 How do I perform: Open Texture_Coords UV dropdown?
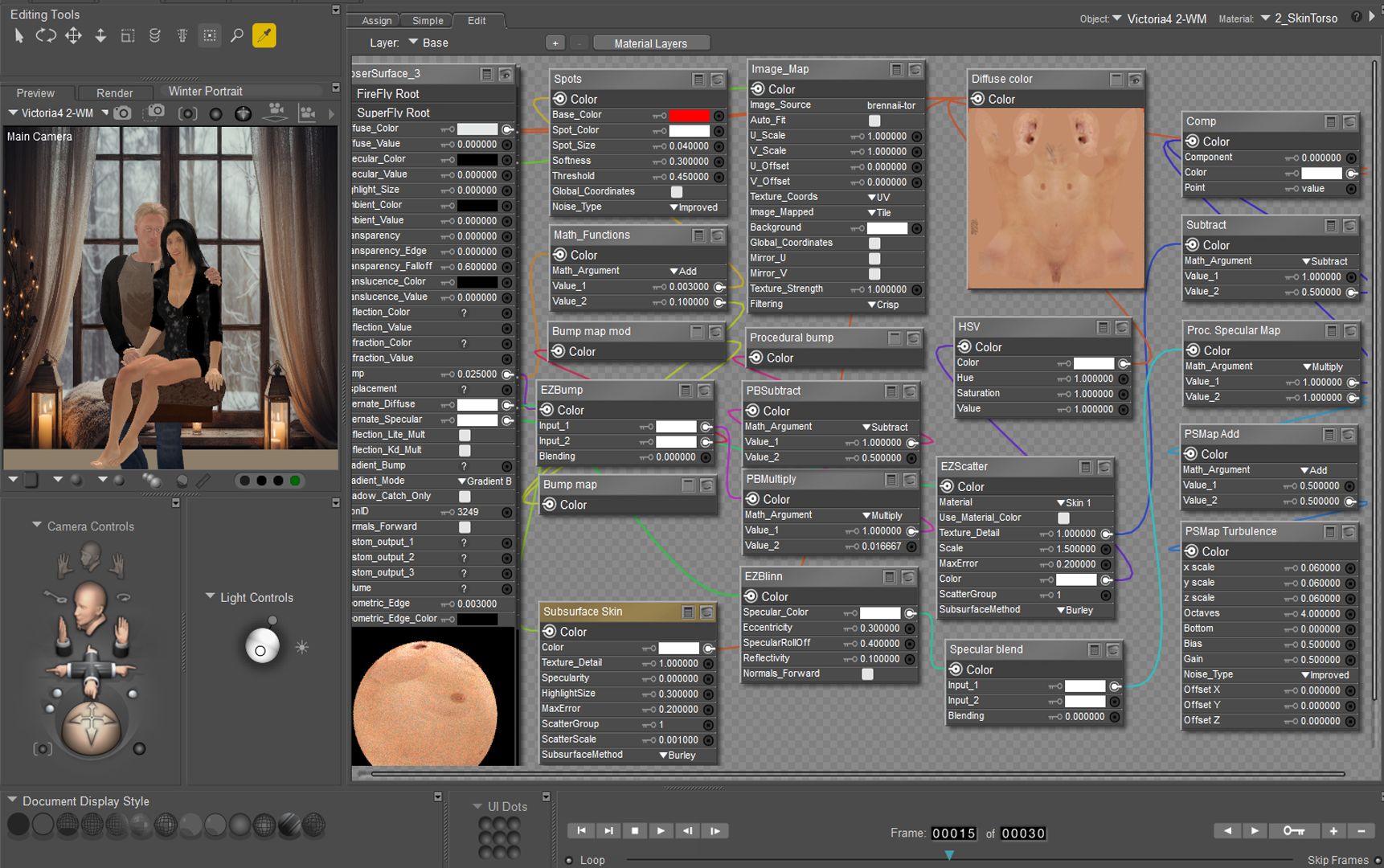(x=878, y=197)
